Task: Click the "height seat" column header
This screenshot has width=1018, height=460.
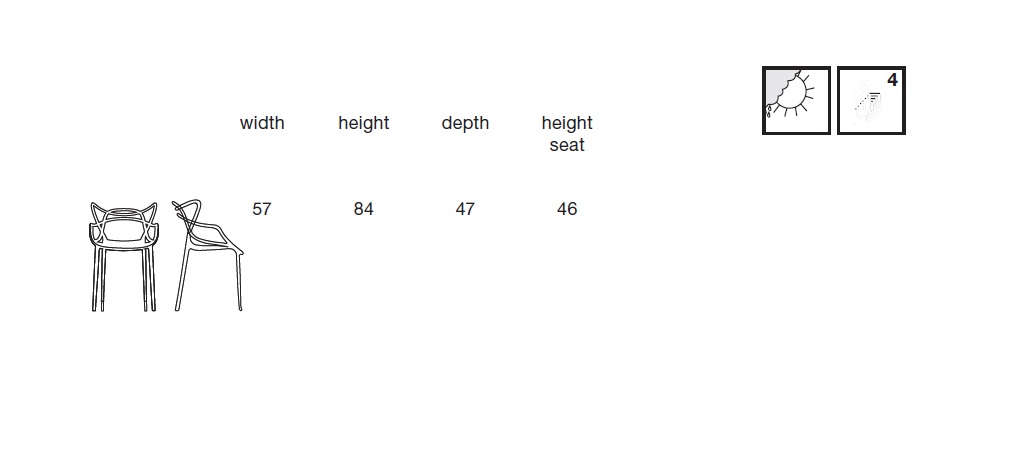Action: 567,134
